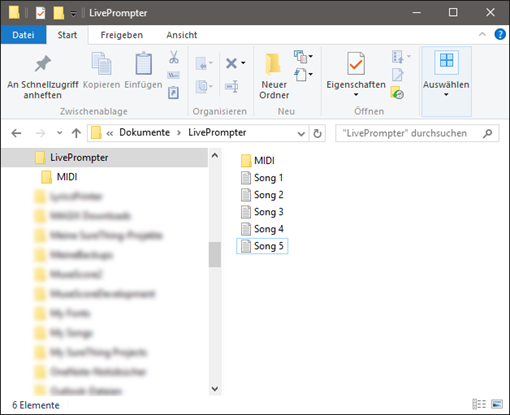The width and height of the screenshot is (510, 415).
Task: Click the search magnifier icon
Action: [488, 133]
